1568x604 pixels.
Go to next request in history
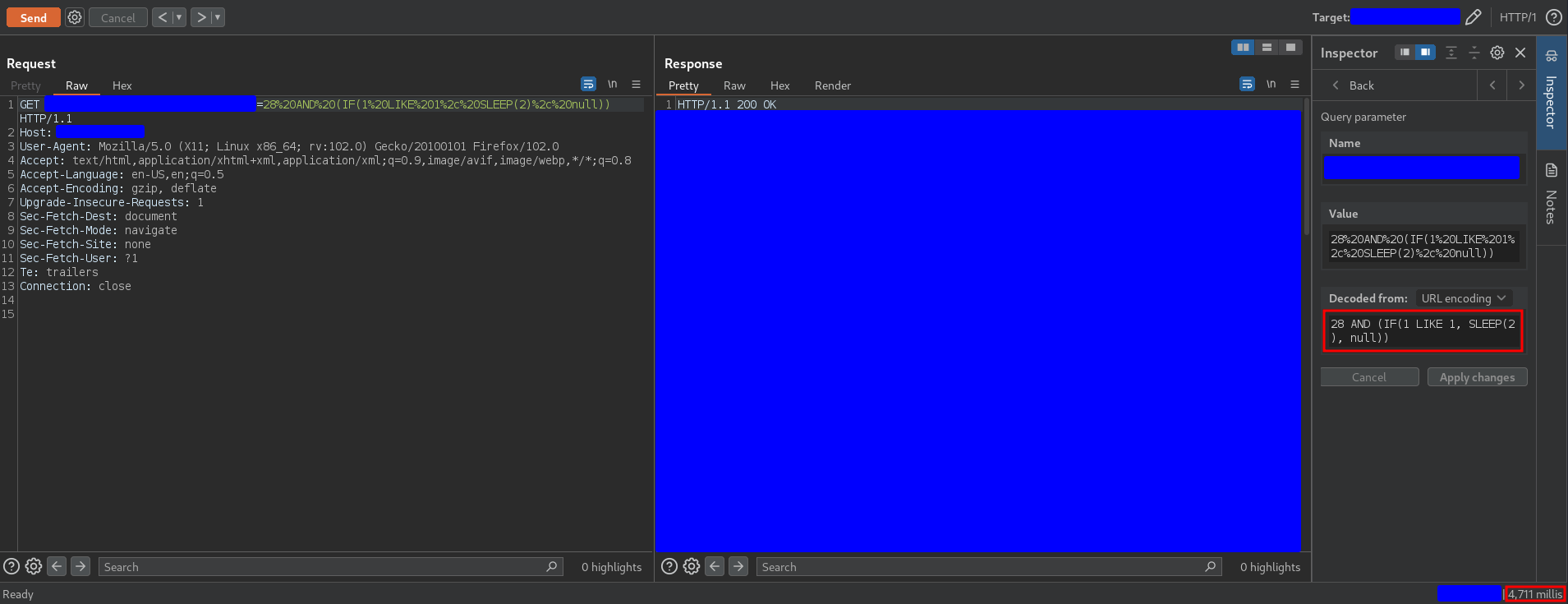pyautogui.click(x=201, y=17)
